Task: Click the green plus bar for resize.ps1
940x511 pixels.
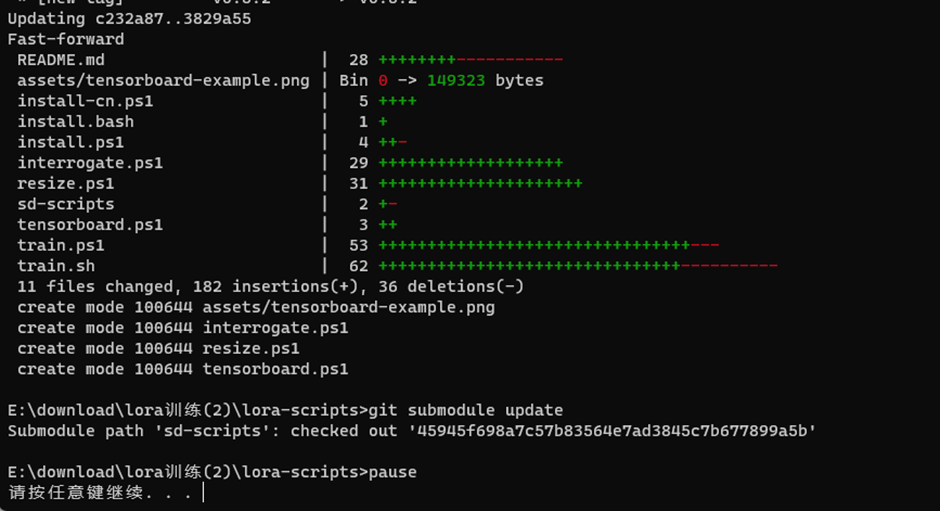Action: click(x=480, y=184)
